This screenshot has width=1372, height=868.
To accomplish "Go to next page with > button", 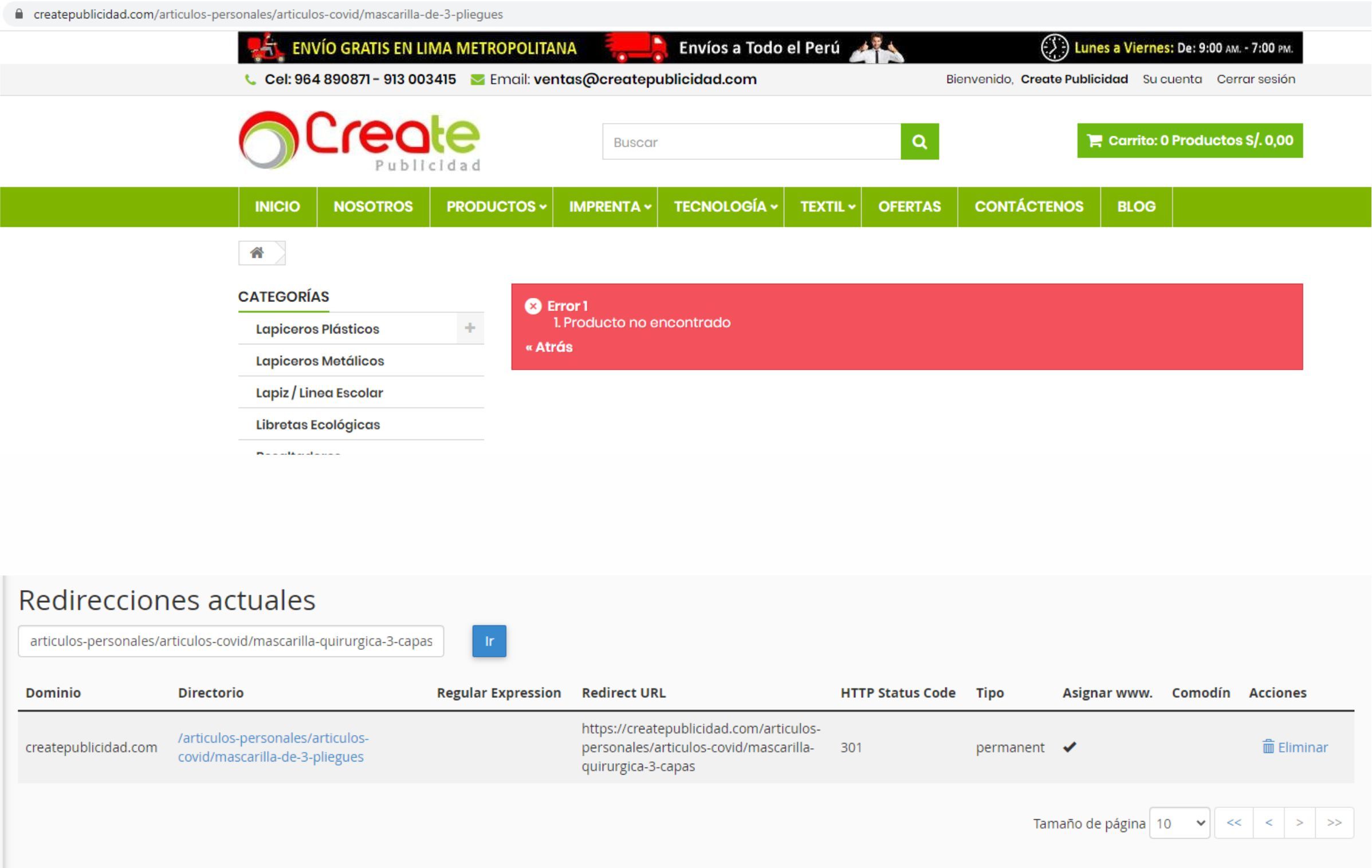I will [1300, 823].
